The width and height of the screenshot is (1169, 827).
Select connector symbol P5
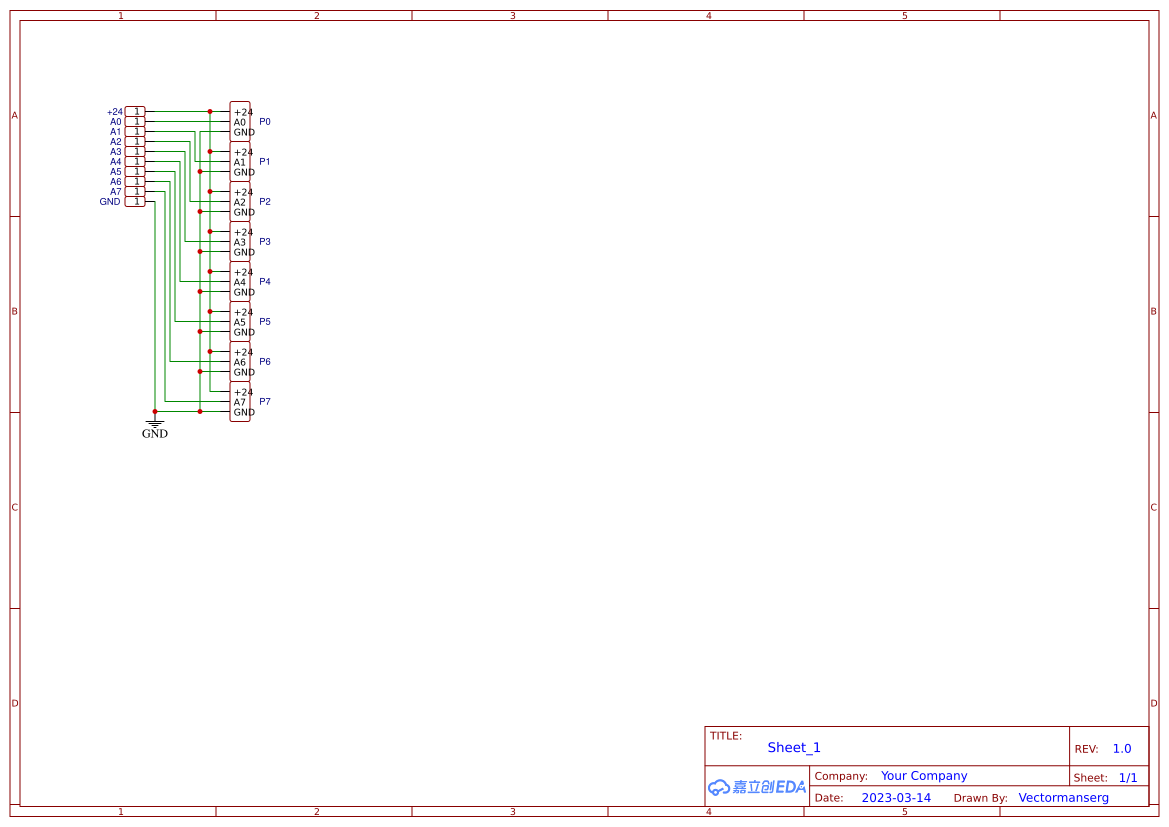[x=239, y=321]
